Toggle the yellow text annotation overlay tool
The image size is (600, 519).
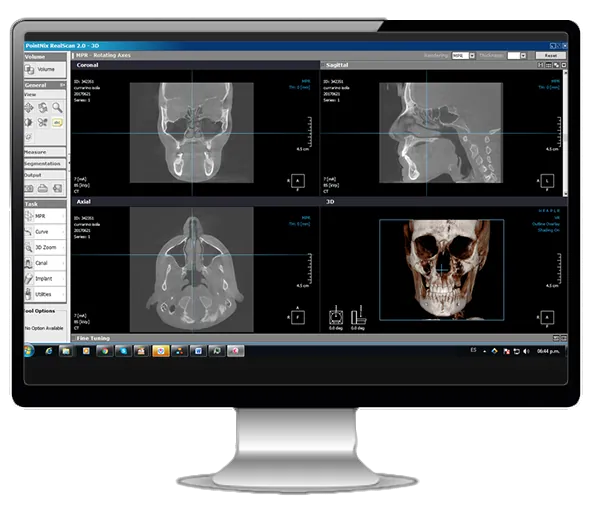[57, 122]
